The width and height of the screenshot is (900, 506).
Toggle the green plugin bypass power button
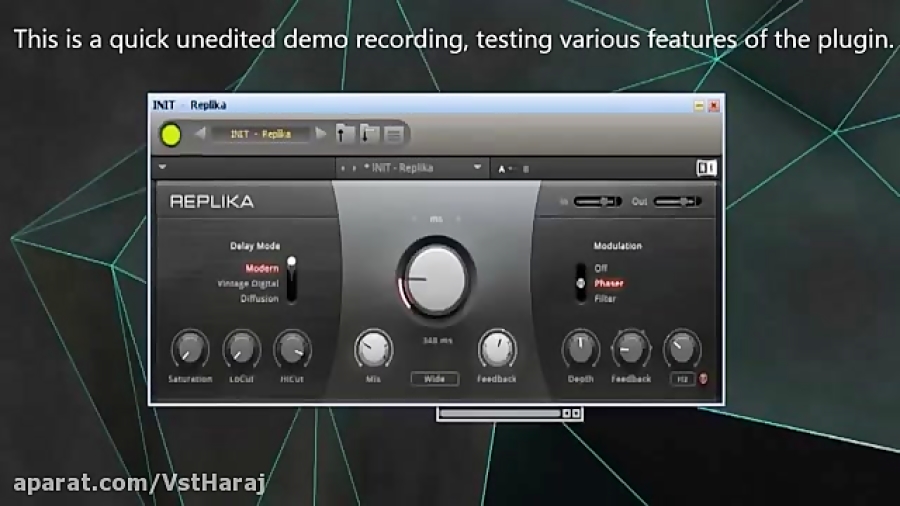click(x=170, y=135)
